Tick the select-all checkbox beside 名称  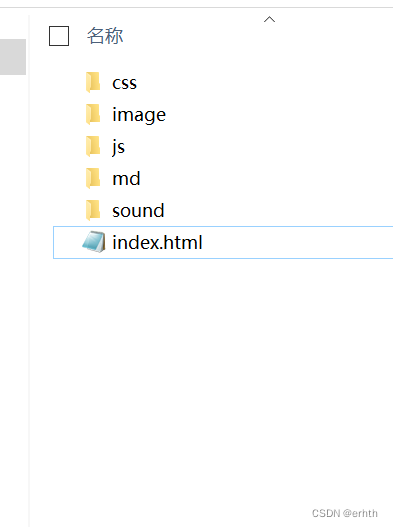59,36
